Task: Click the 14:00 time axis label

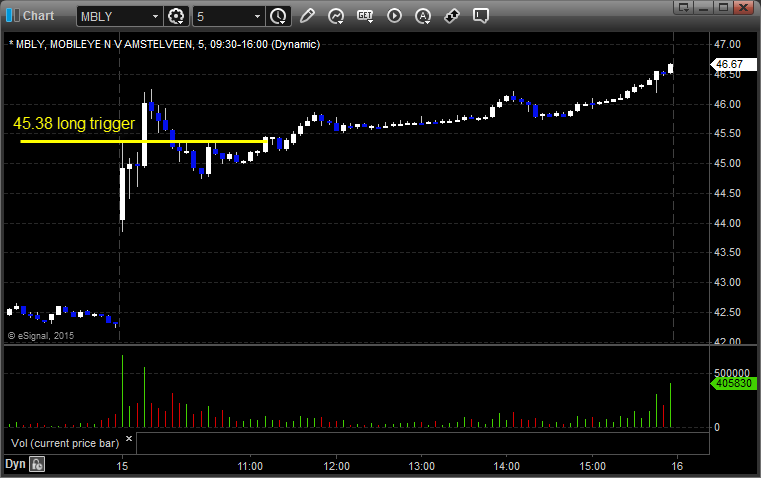Action: pos(507,466)
